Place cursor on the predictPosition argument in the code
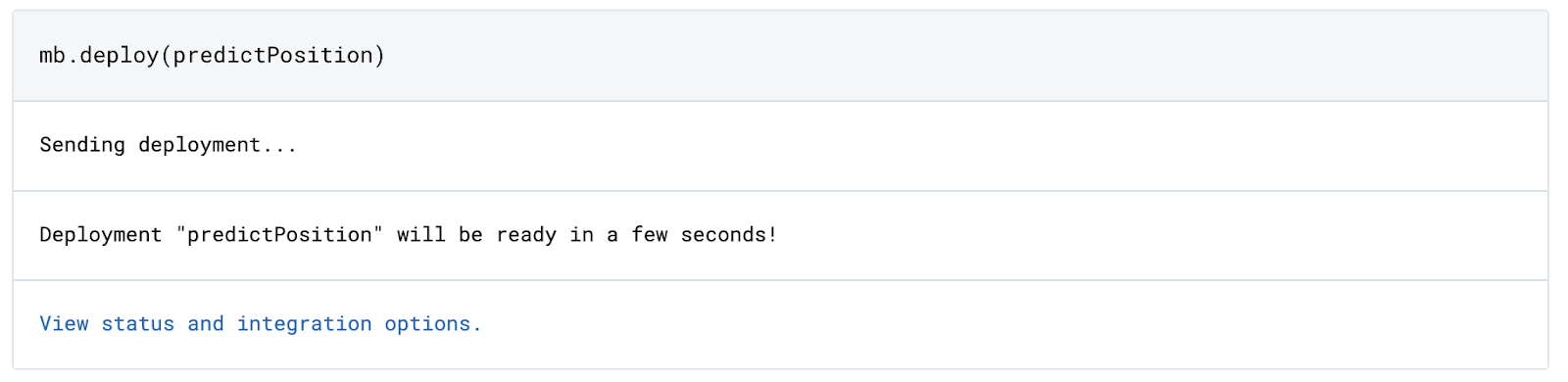1568x382 pixels. 273,56
